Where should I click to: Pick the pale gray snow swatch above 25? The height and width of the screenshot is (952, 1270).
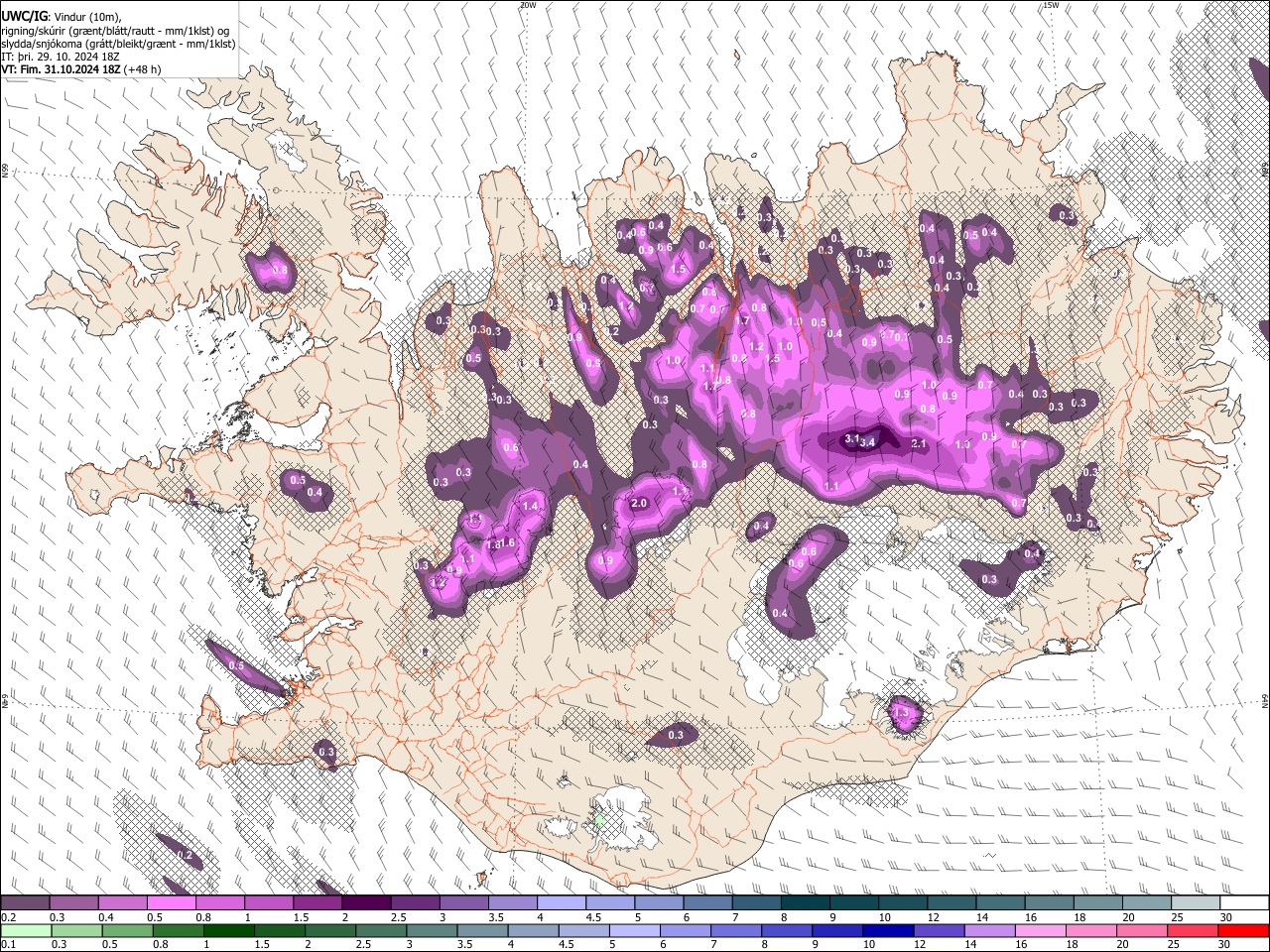1197,903
